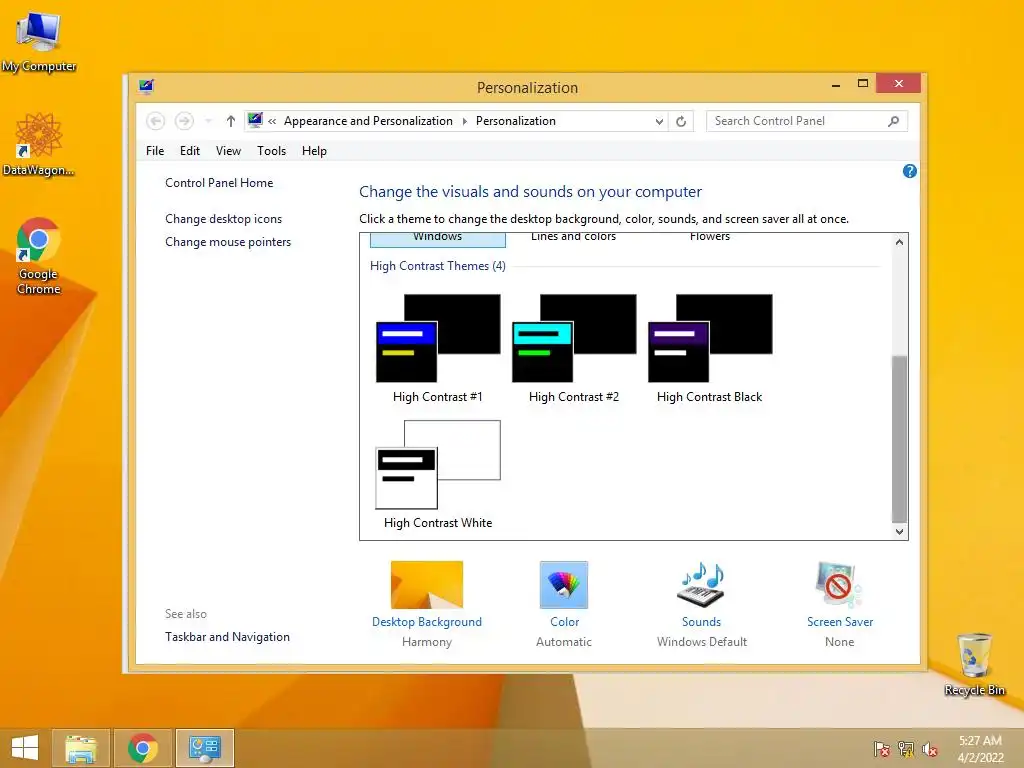The width and height of the screenshot is (1024, 768).
Task: Click the blue help question mark icon
Action: click(x=910, y=171)
